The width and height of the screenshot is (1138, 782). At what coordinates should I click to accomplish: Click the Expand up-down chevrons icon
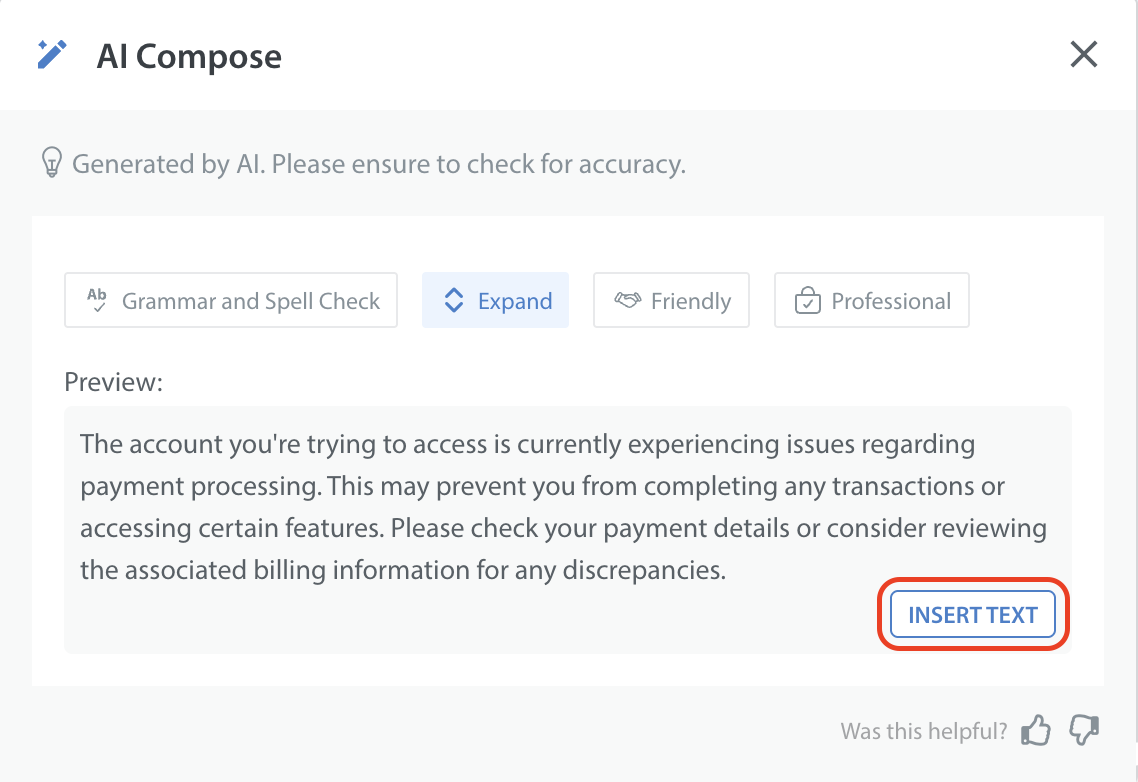coord(454,301)
